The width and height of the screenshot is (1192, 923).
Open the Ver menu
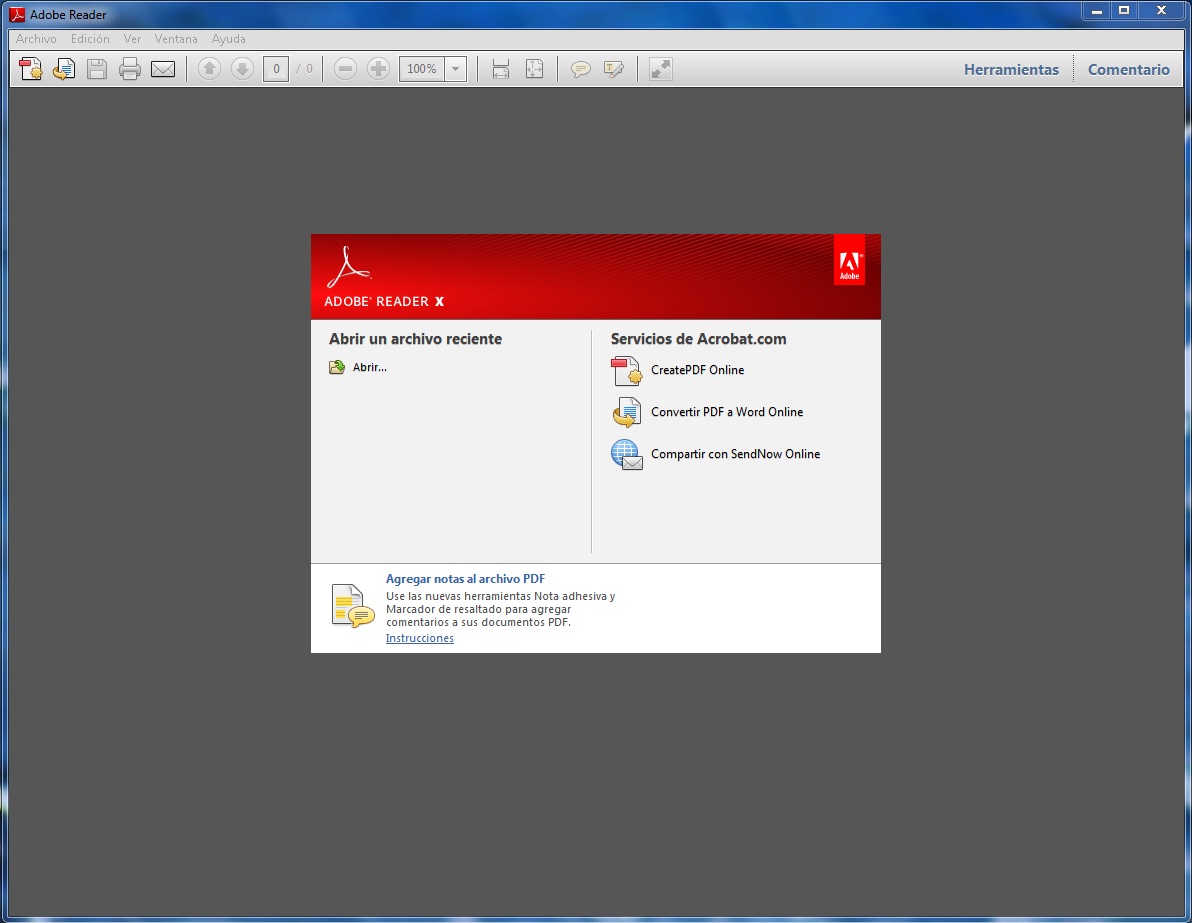pos(132,39)
